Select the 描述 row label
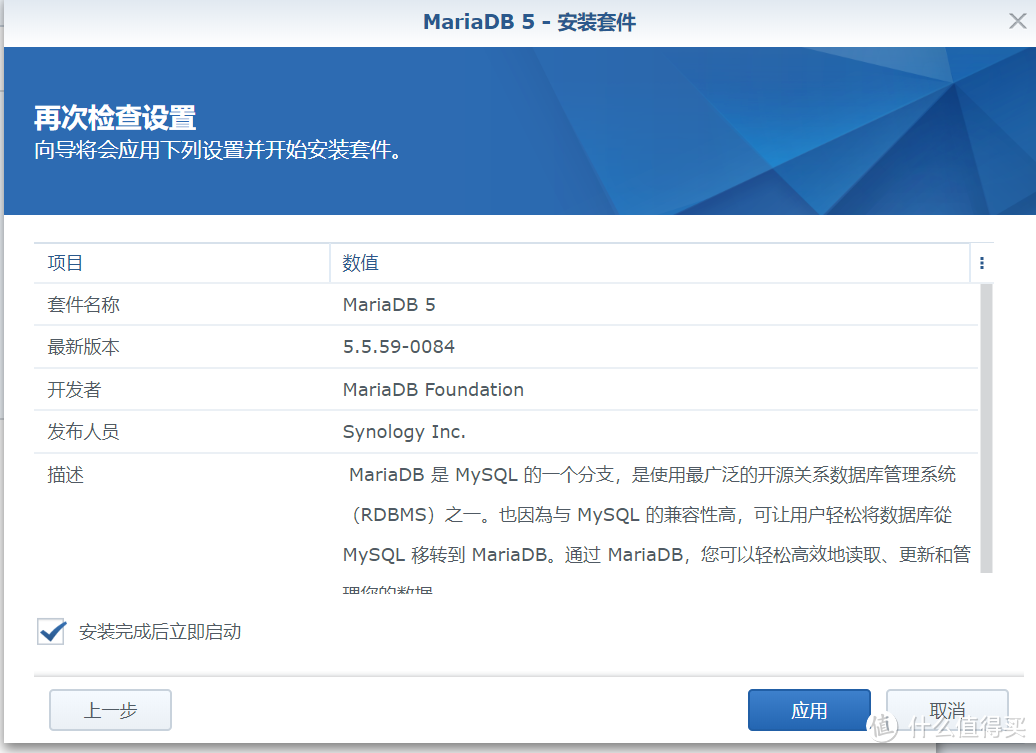This screenshot has height=753, width=1036. click(x=65, y=475)
